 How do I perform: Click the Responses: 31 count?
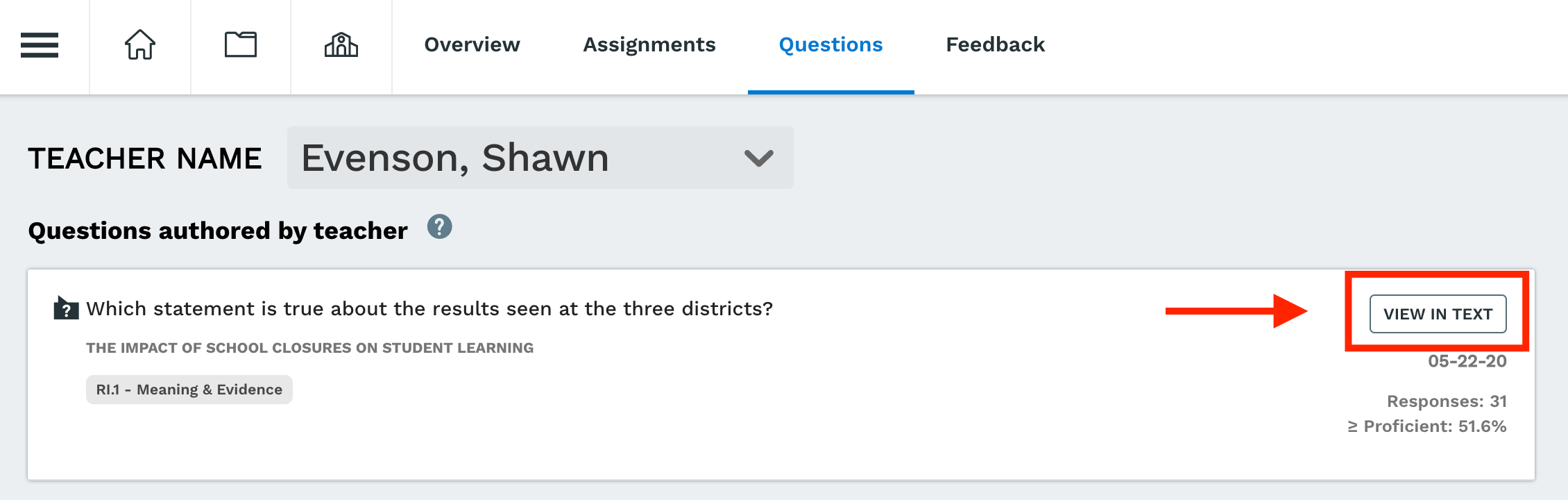tap(1447, 401)
